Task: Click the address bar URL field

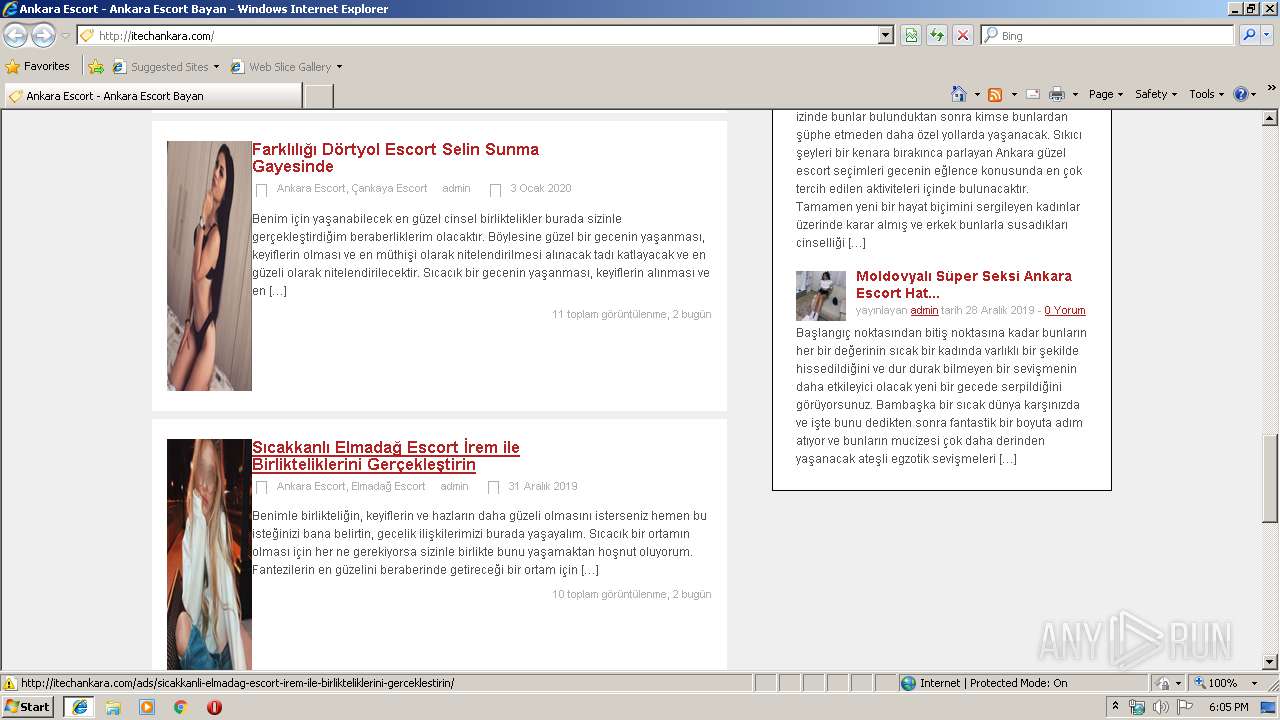Action: click(486, 35)
